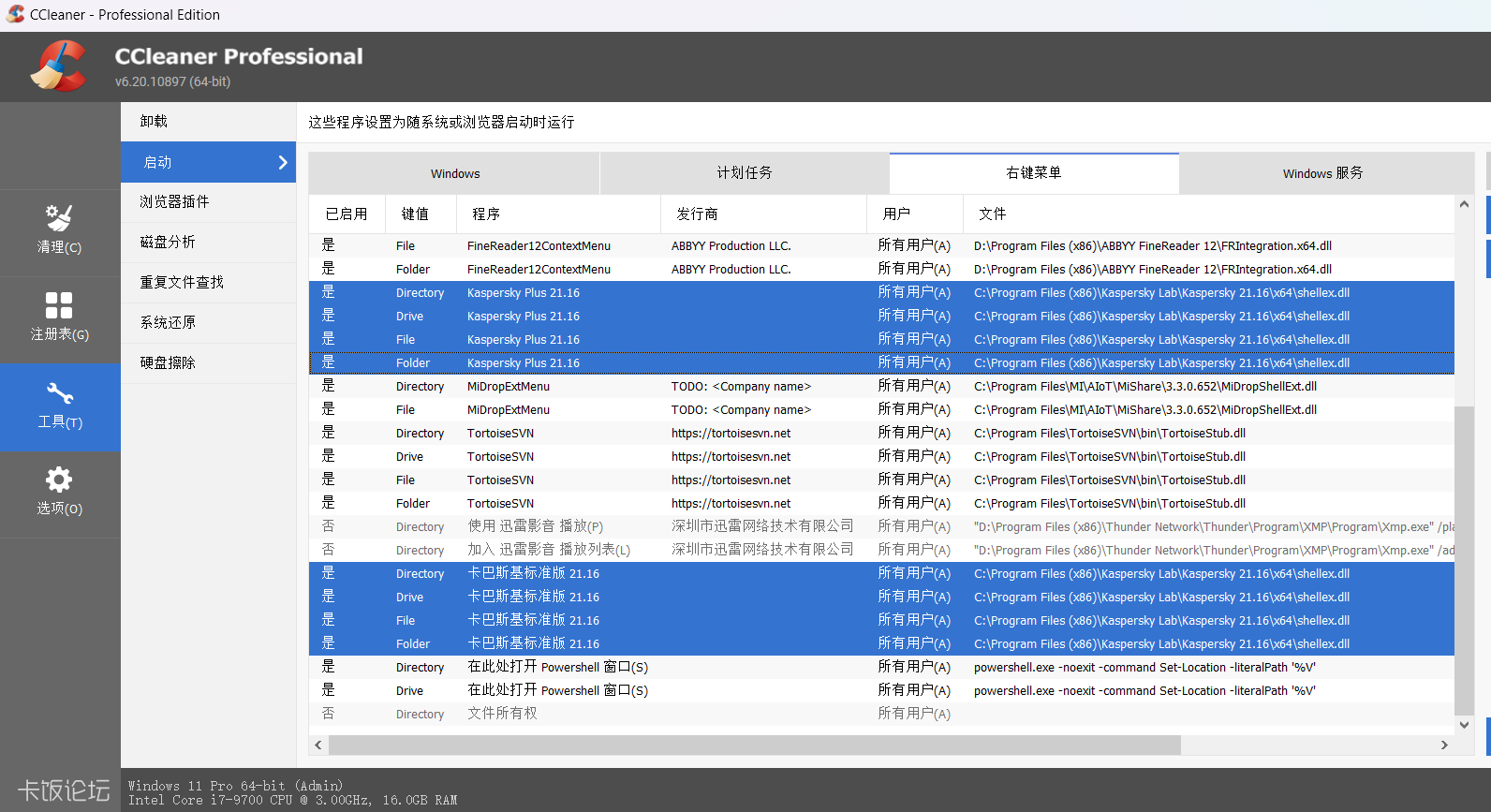Select Kaspersky Plus 21.16 Drive row

[x=881, y=317]
